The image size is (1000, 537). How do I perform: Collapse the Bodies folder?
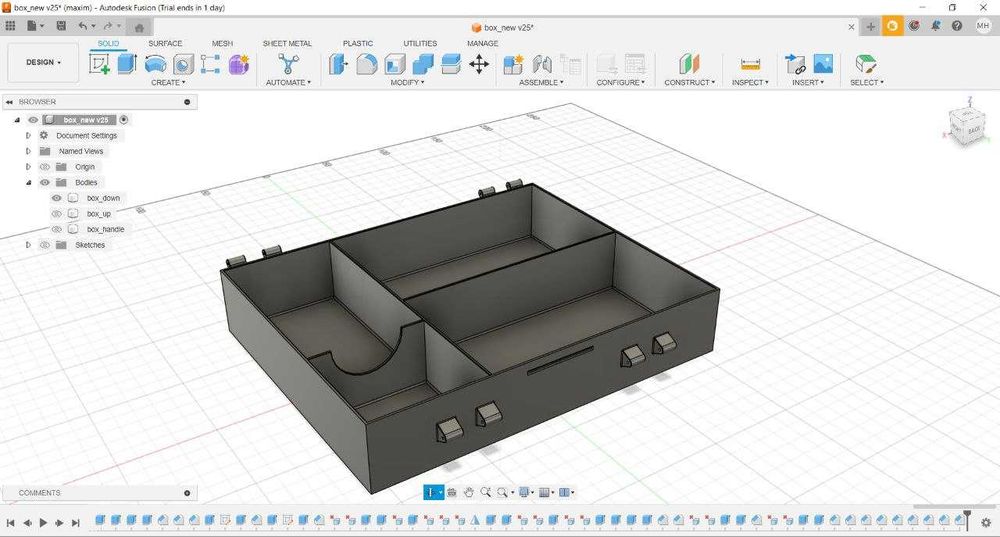click(x=28, y=182)
